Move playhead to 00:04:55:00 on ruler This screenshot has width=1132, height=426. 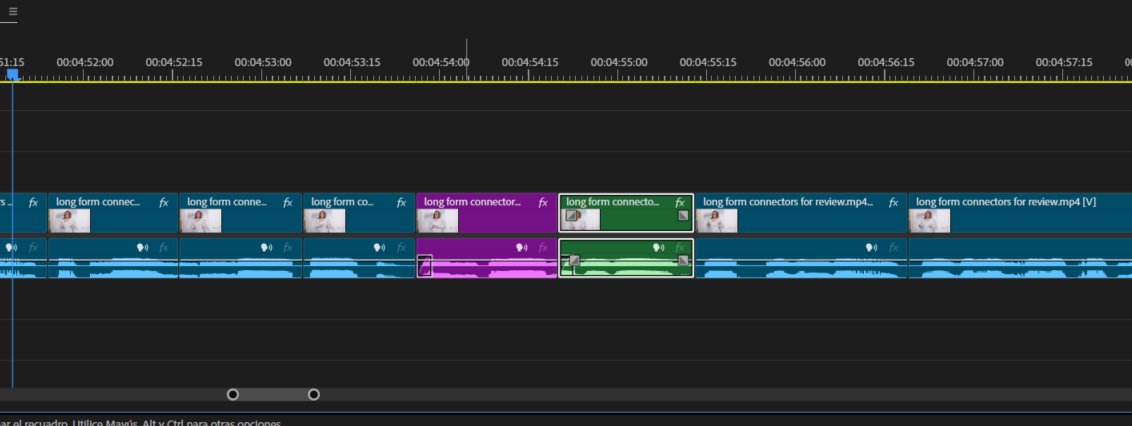coord(619,63)
